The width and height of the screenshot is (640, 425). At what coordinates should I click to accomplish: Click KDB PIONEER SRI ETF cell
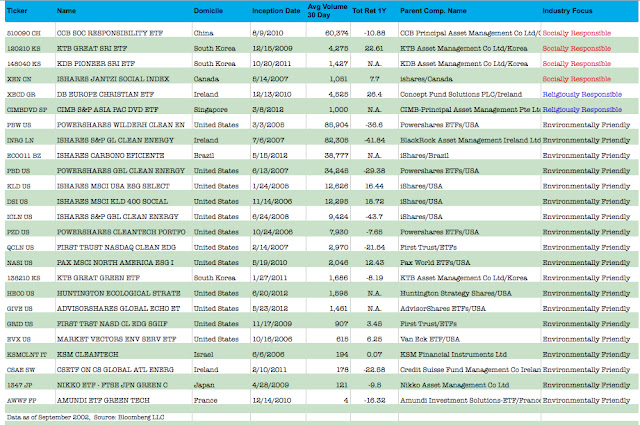[96, 64]
